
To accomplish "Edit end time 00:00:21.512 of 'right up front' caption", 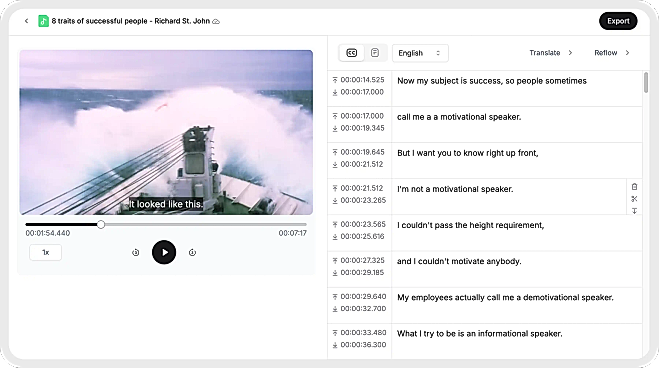I will click(x=361, y=164).
